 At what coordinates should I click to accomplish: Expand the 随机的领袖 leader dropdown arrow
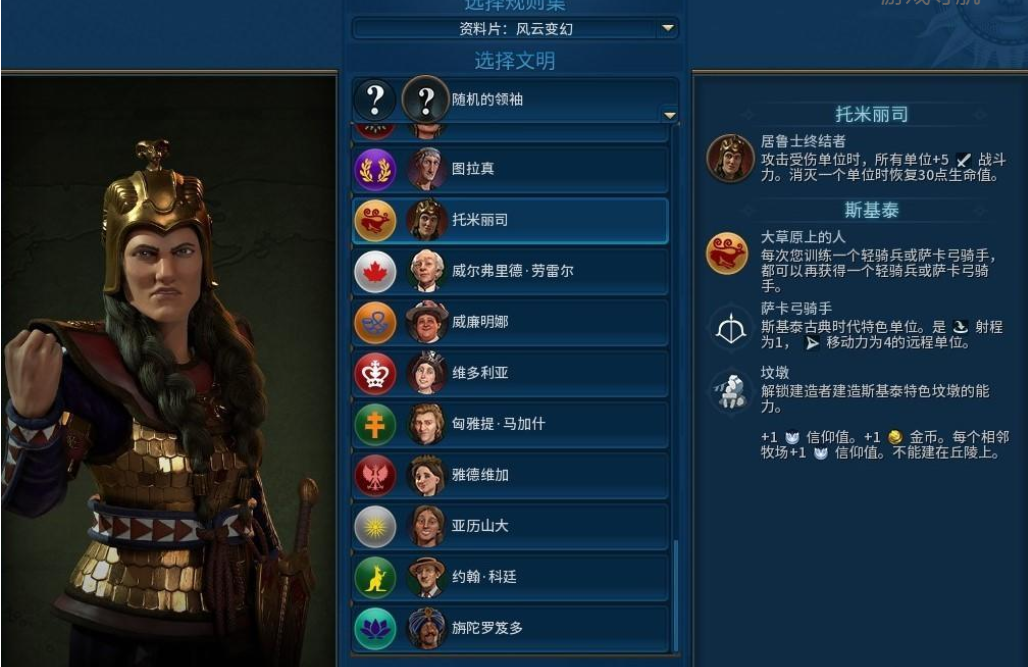(x=669, y=115)
